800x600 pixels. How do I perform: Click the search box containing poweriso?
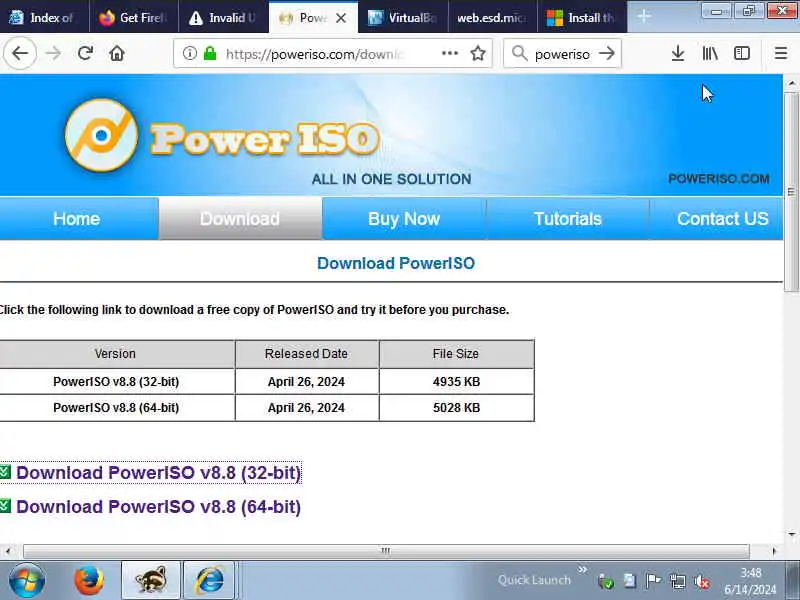point(562,54)
